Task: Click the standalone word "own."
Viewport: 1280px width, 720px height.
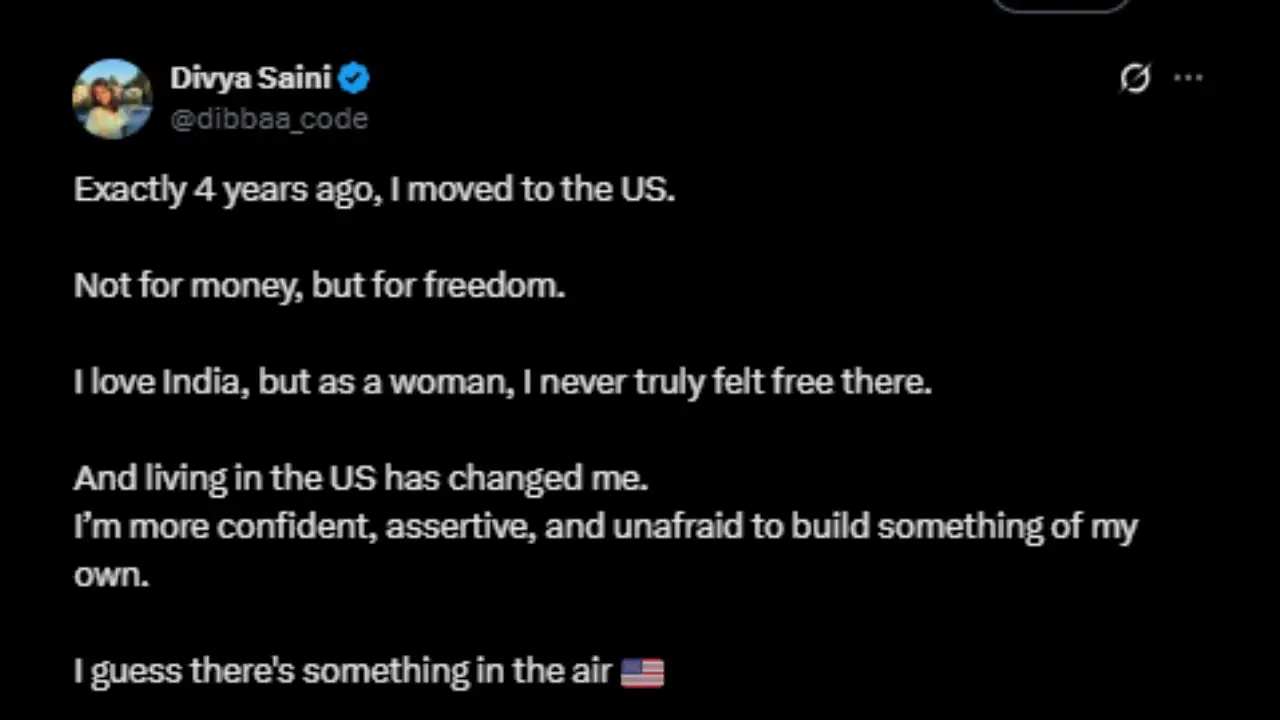Action: [x=111, y=574]
